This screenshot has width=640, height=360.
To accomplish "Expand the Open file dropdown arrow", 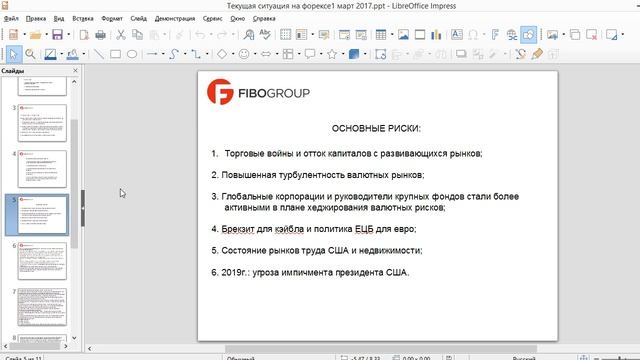I will point(47,35).
